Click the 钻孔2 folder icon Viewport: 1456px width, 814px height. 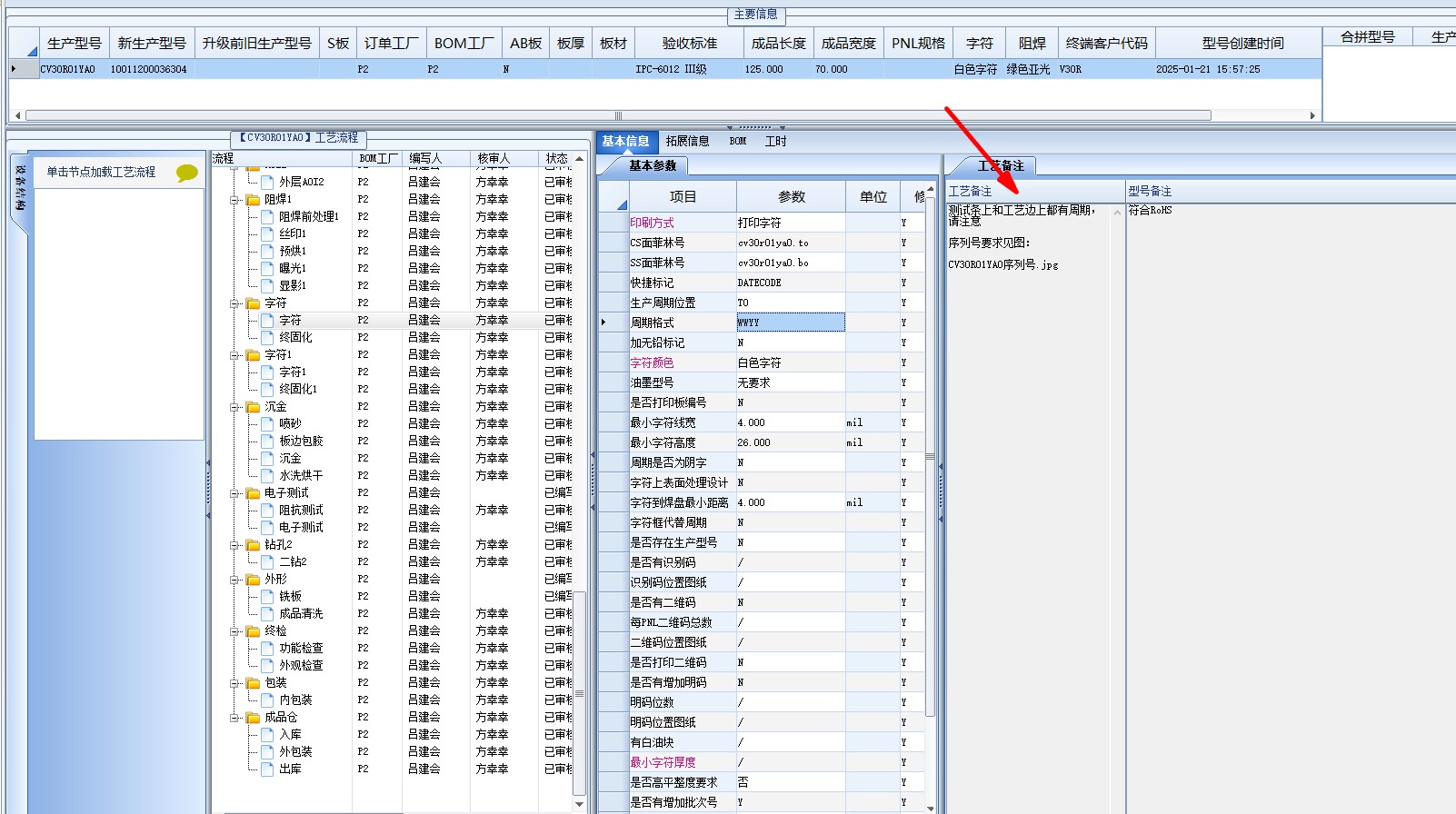(x=254, y=544)
